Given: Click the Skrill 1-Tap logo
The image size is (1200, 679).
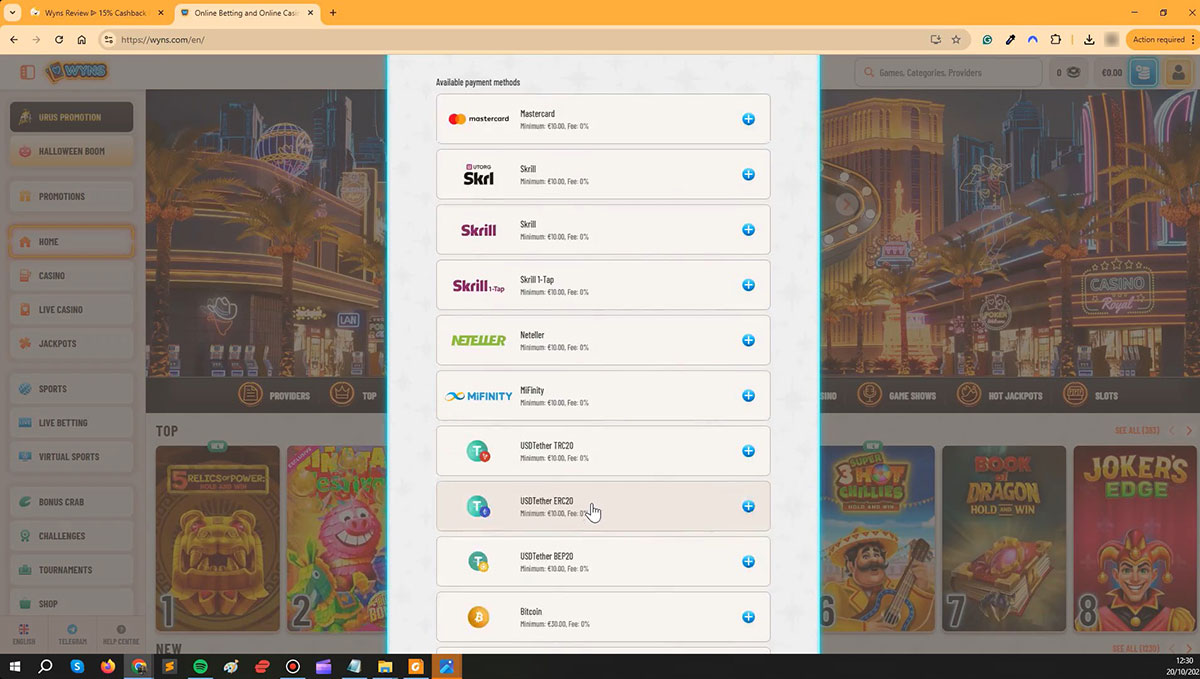Looking at the screenshot, I should point(479,286).
